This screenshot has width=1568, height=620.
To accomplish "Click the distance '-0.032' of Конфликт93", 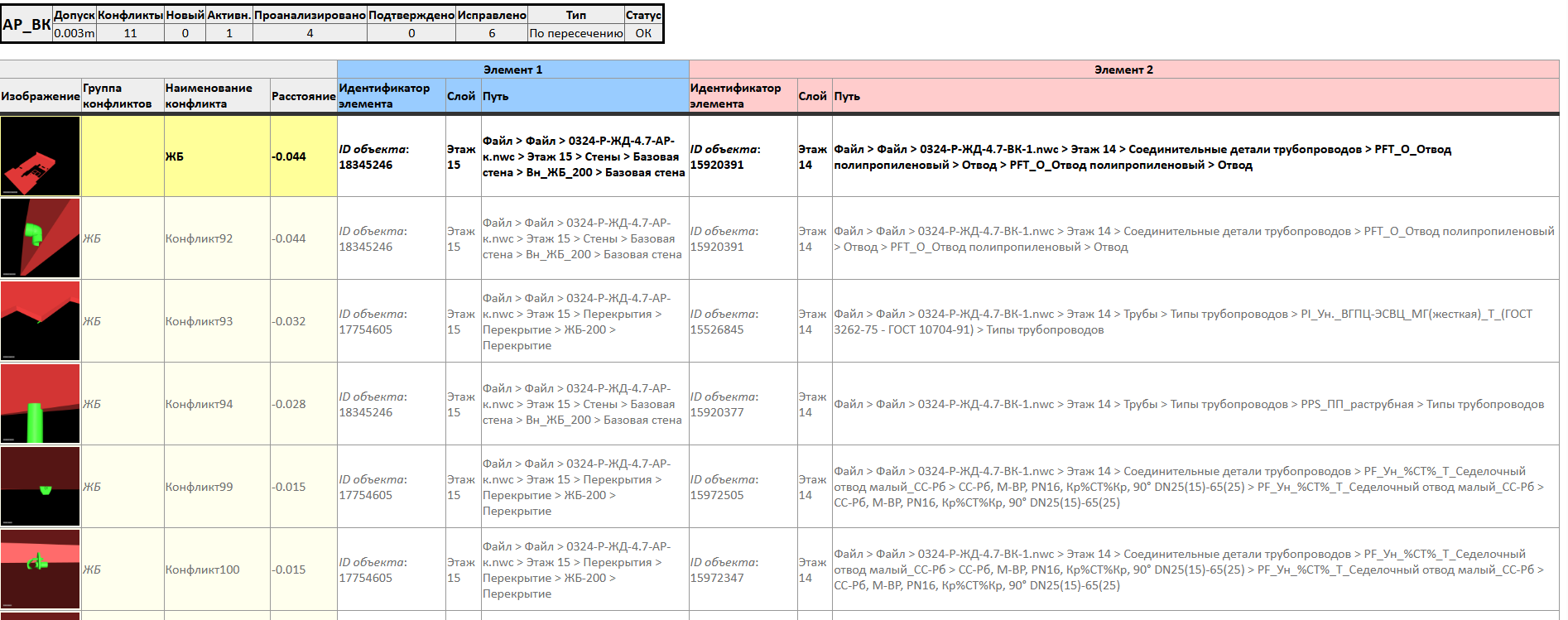I will tap(289, 321).
